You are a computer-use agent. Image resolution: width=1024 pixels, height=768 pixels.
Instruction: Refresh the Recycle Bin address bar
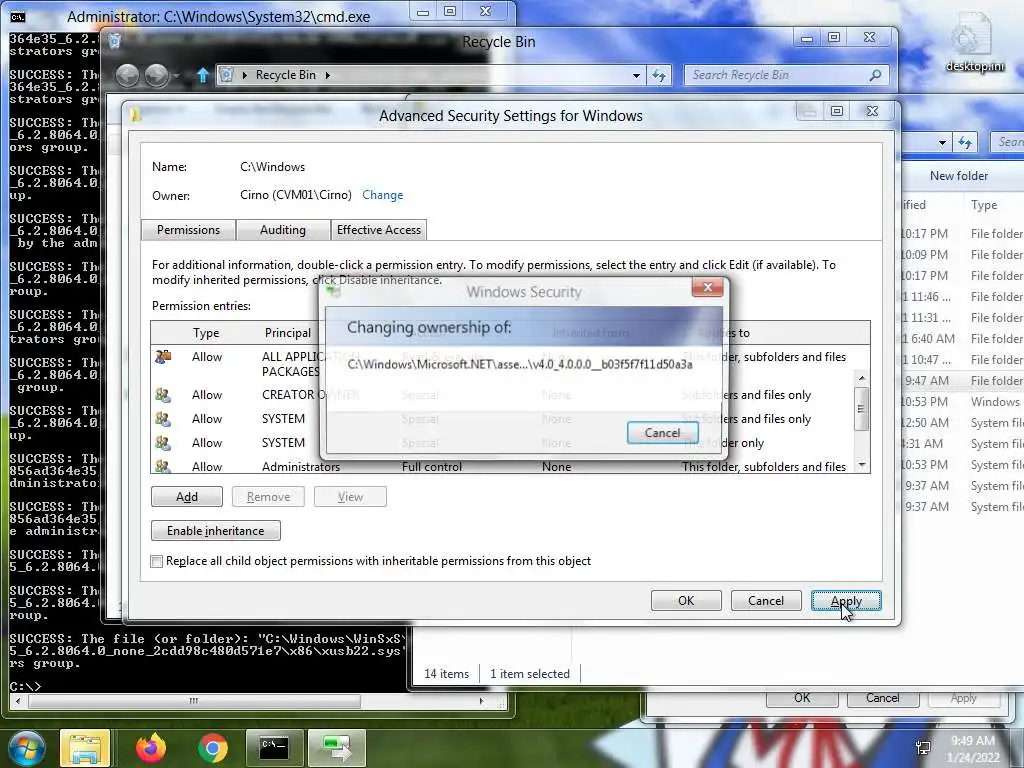(660, 76)
